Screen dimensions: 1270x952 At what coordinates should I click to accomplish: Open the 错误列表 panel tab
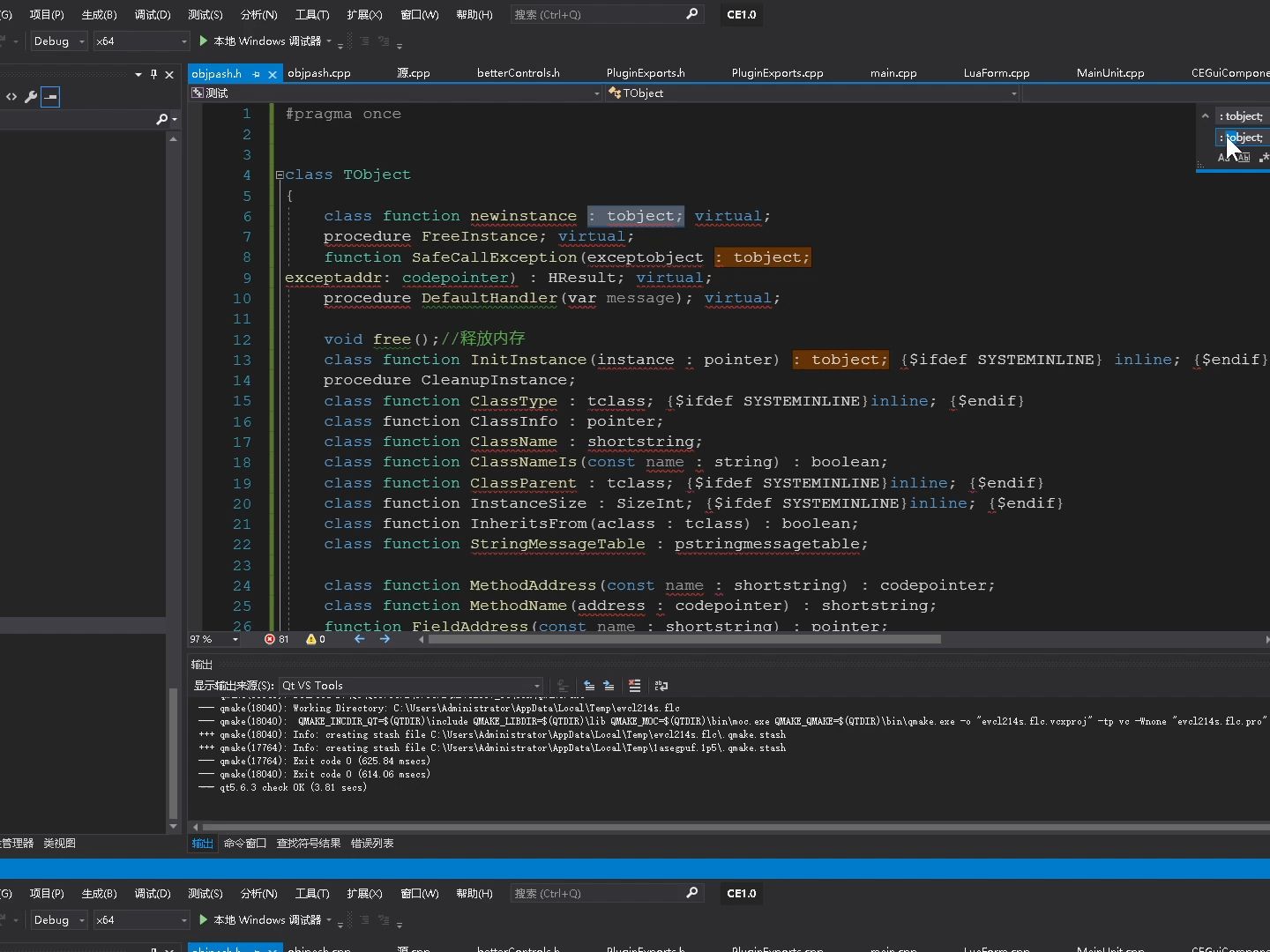372,844
